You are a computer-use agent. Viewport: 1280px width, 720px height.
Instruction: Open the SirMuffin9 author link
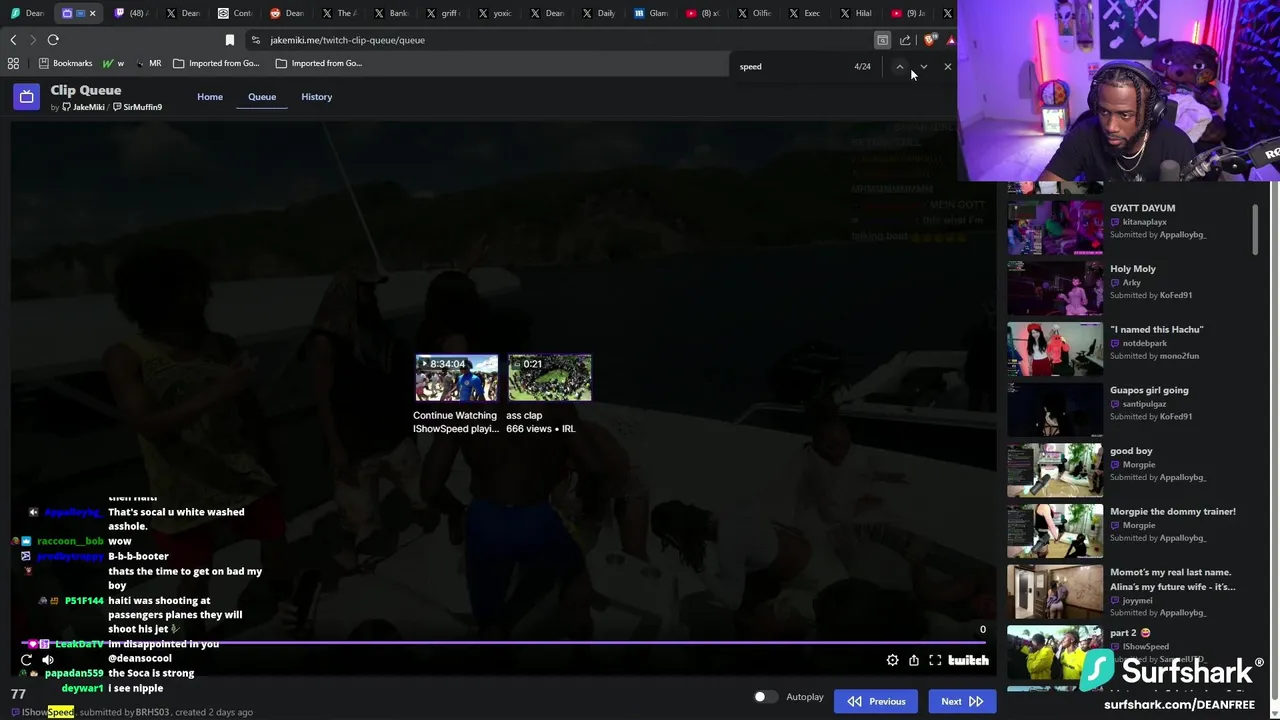coord(137,107)
